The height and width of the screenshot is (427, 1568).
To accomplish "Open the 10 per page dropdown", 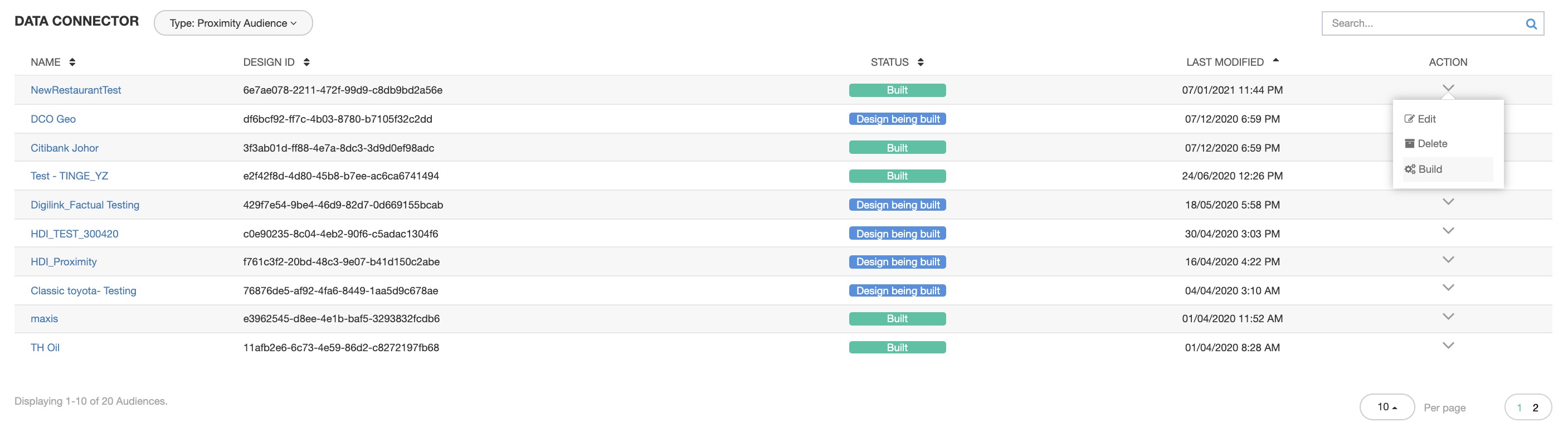I will [1386, 407].
